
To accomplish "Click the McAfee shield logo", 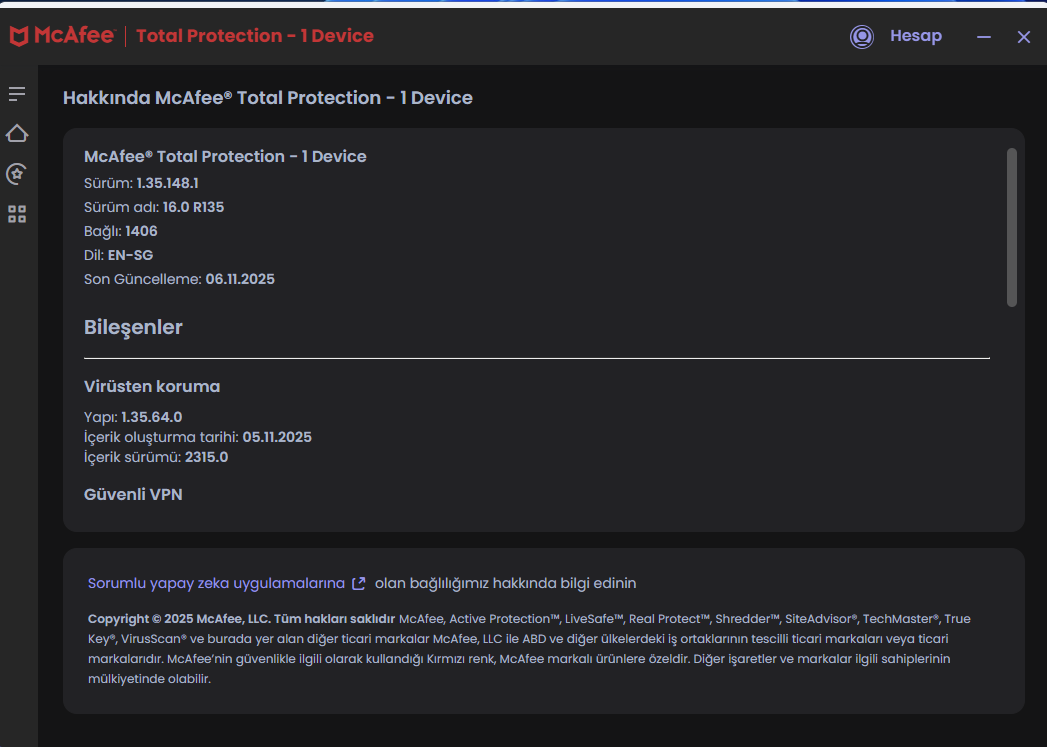I will (19, 37).
